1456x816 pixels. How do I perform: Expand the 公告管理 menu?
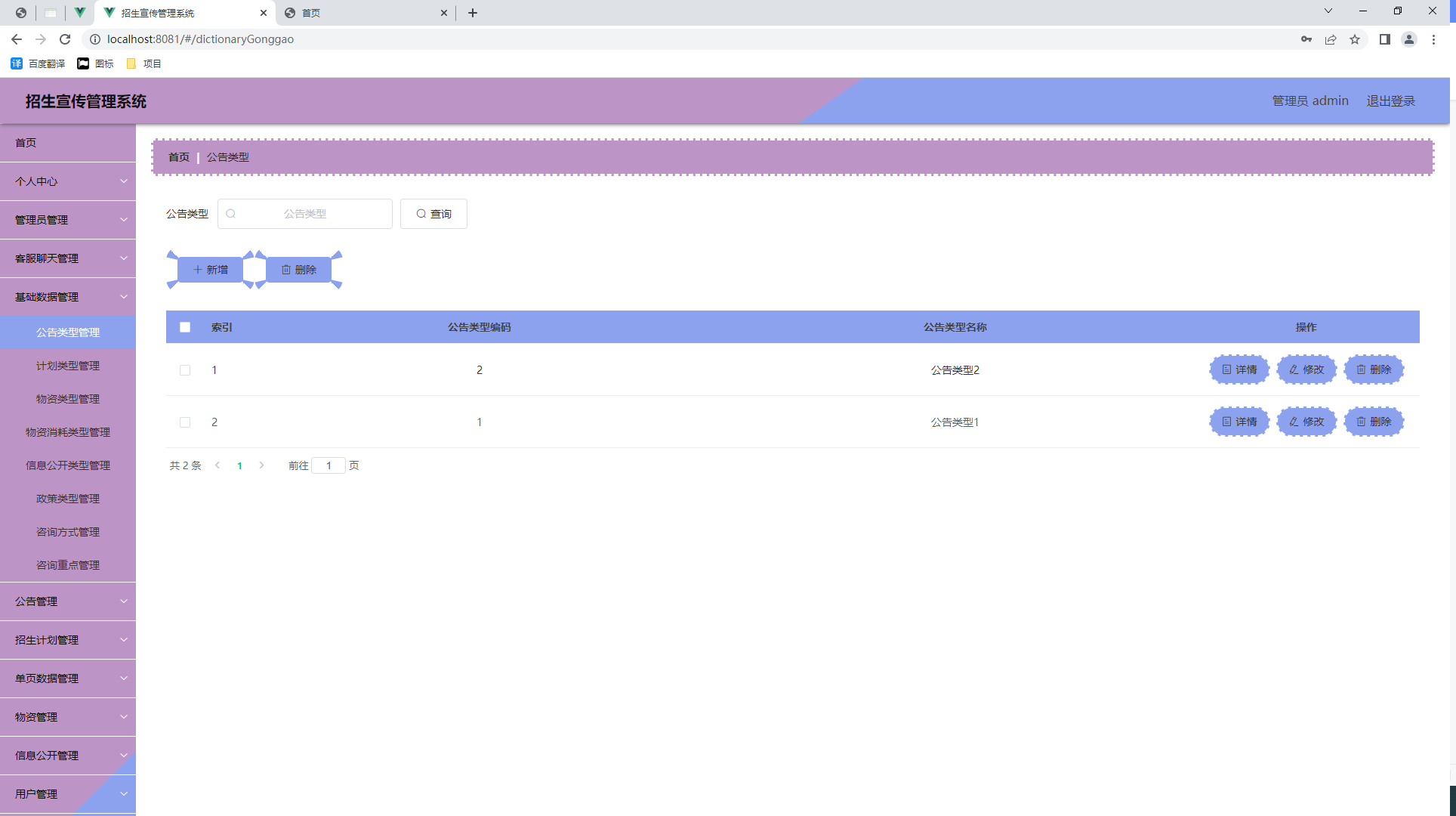[x=68, y=601]
